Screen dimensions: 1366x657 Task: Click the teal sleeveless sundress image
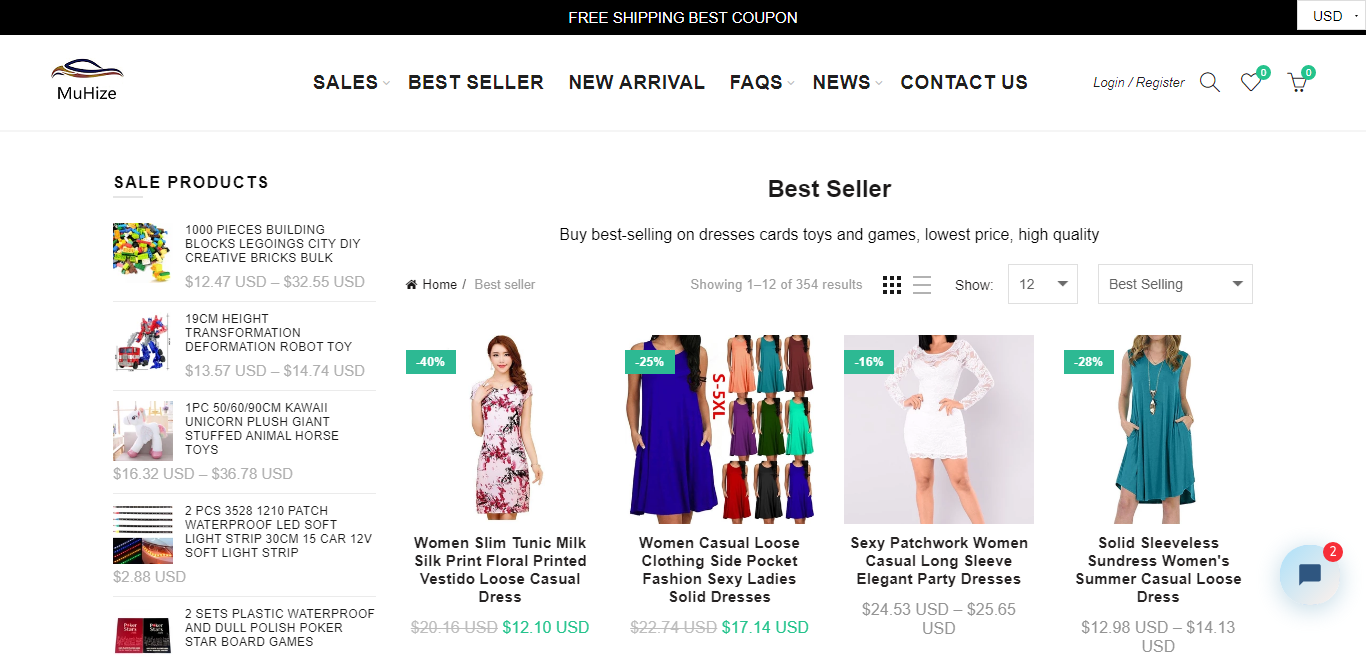(x=1158, y=429)
